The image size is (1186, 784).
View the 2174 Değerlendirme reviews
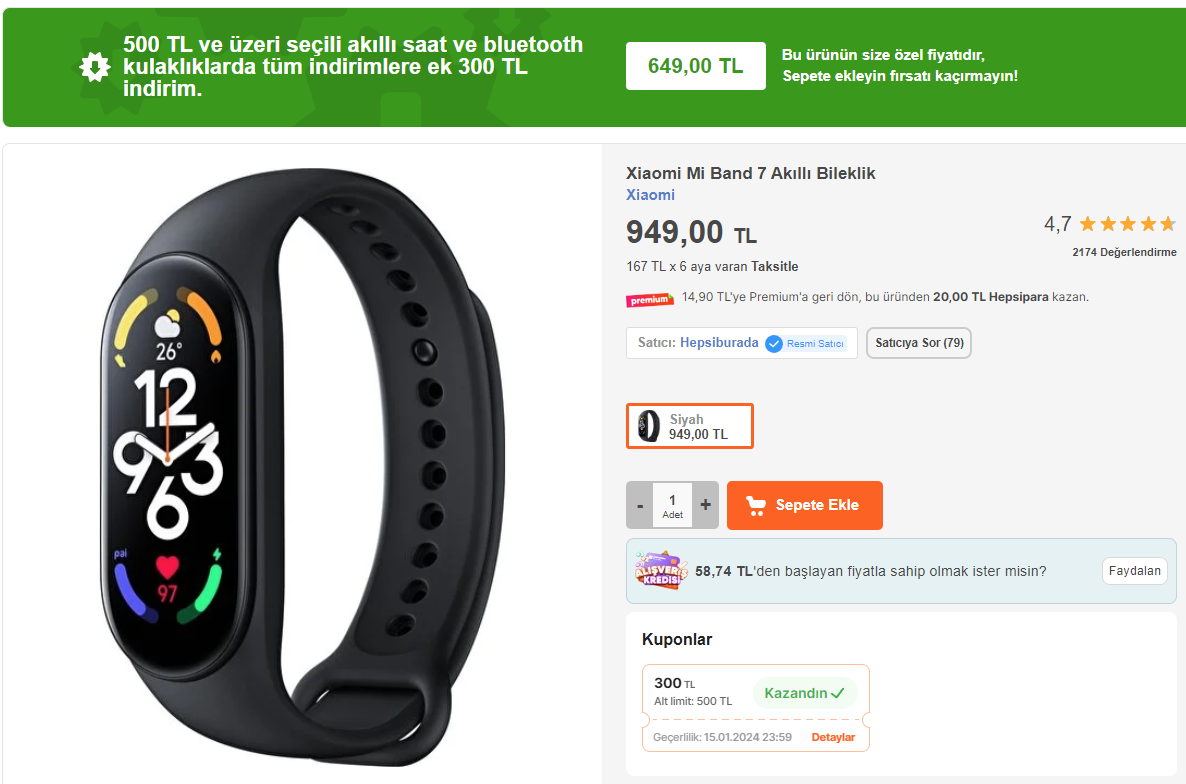[1124, 253]
